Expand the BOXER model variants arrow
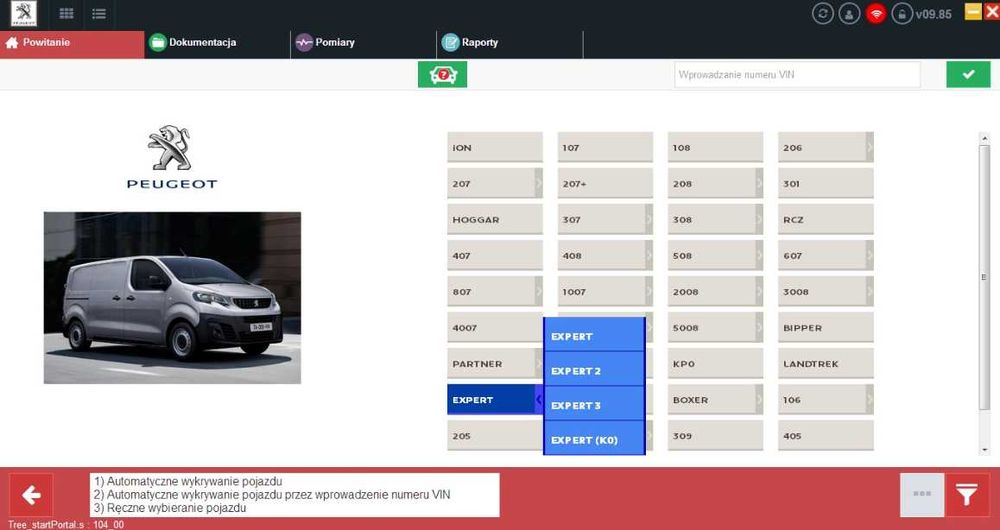Image resolution: width=1000 pixels, height=530 pixels. (x=760, y=400)
